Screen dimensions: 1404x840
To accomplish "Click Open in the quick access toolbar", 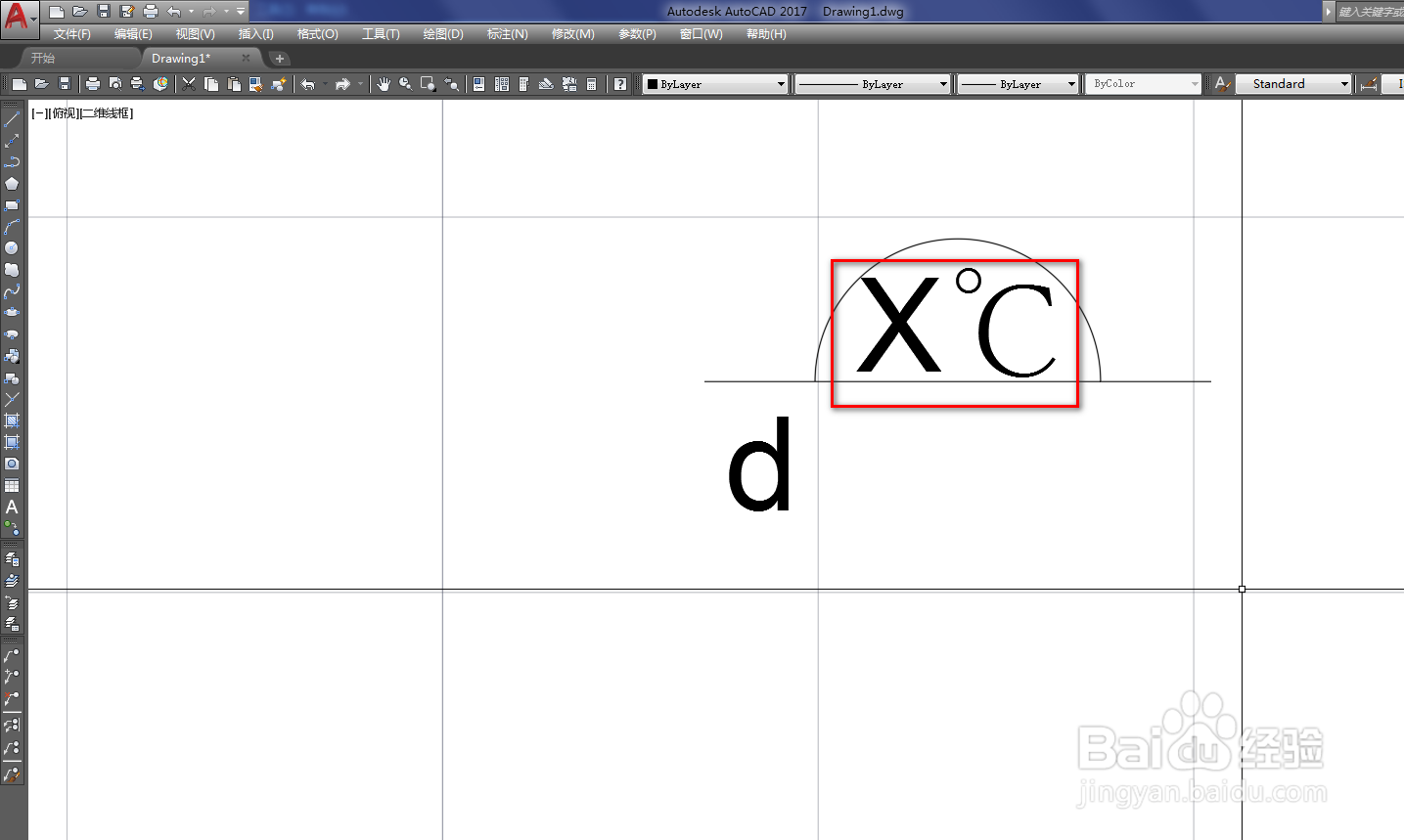I will click(x=80, y=12).
